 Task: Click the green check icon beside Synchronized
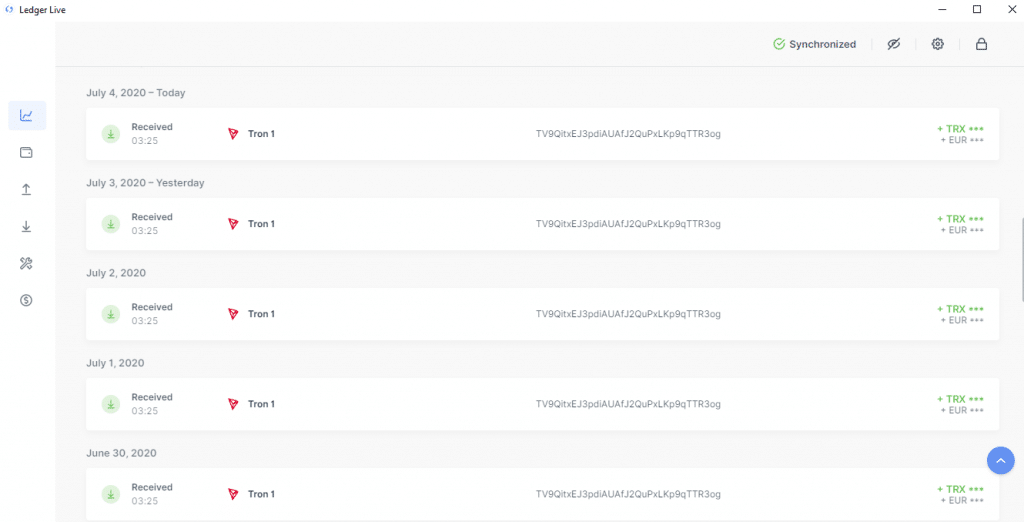[x=778, y=44]
